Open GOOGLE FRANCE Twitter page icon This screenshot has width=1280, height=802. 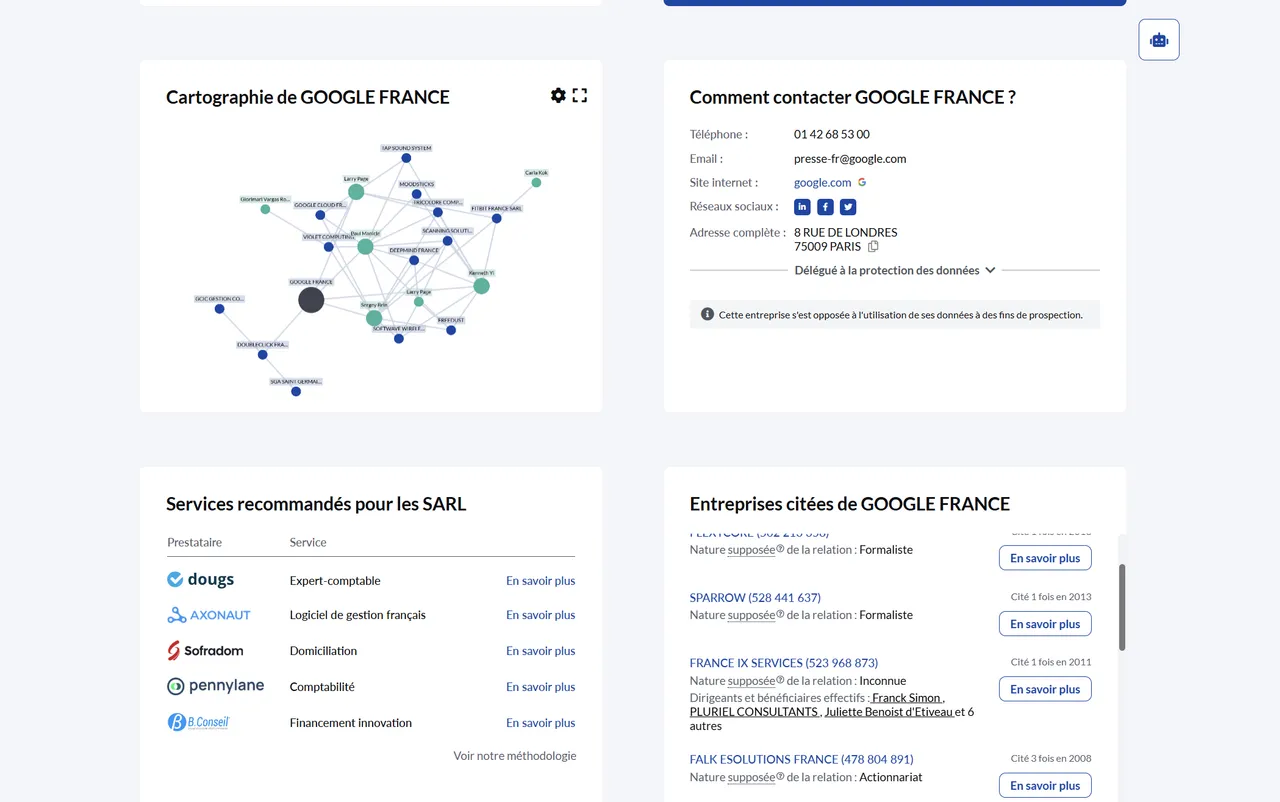click(x=848, y=207)
